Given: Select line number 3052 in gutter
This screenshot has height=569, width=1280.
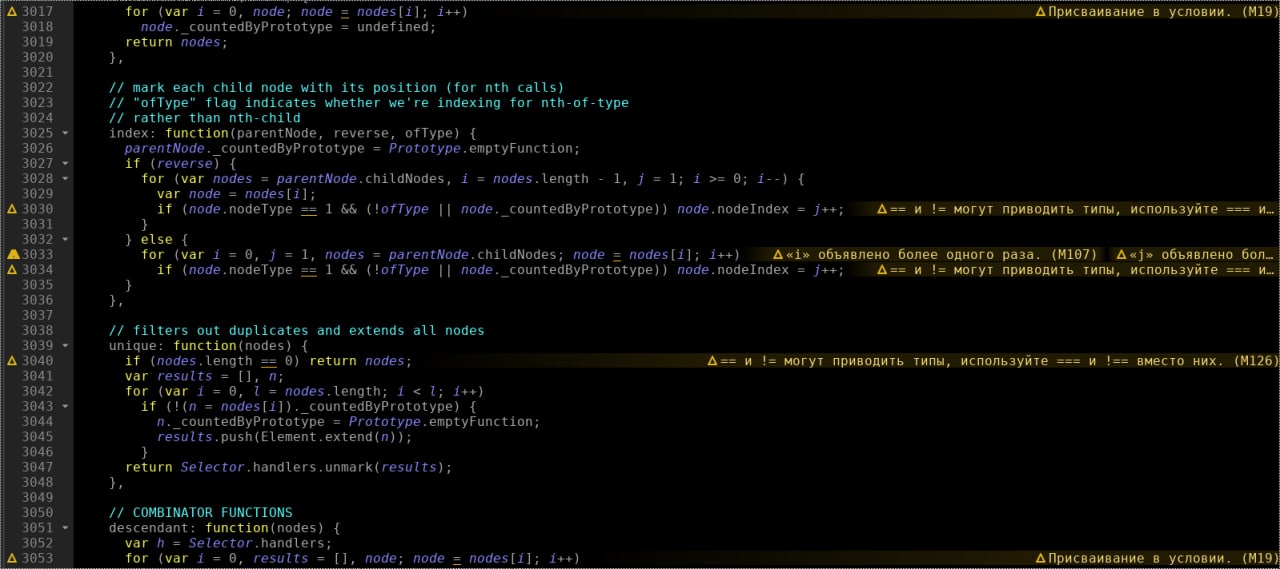Looking at the screenshot, I should click(x=37, y=543).
